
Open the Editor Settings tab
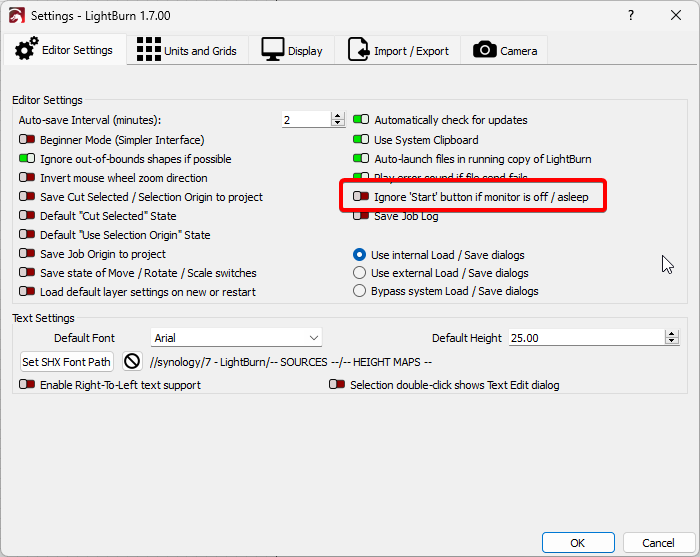click(65, 50)
